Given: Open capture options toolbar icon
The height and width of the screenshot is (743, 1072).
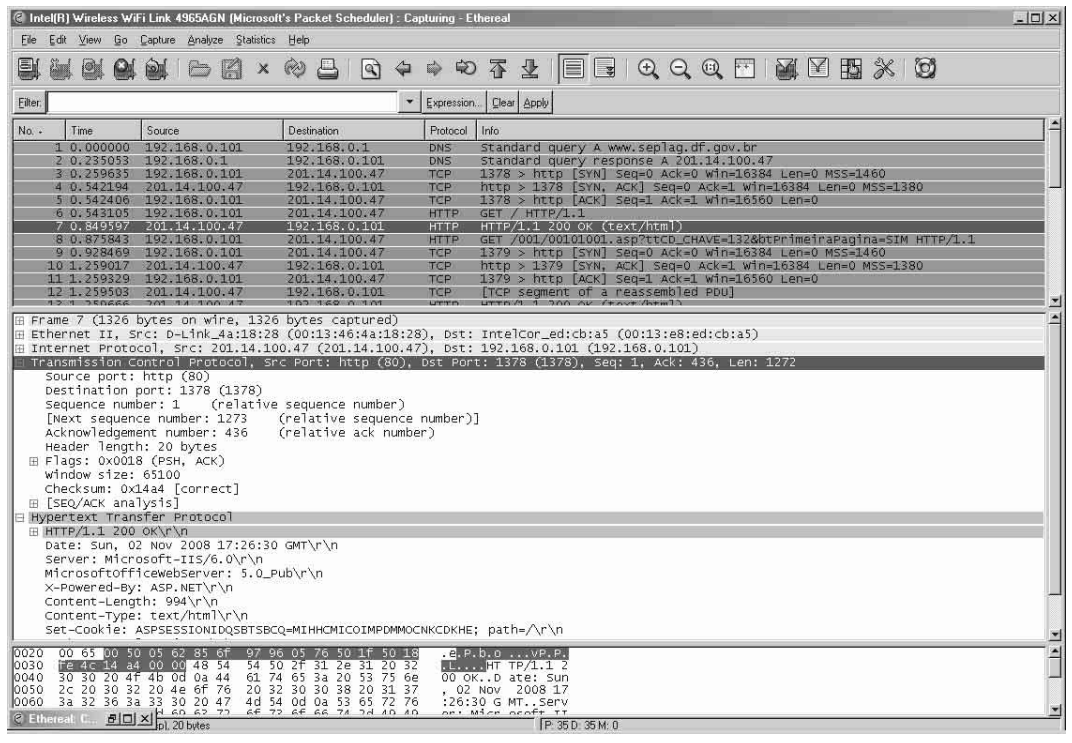Looking at the screenshot, I should tap(60, 68).
